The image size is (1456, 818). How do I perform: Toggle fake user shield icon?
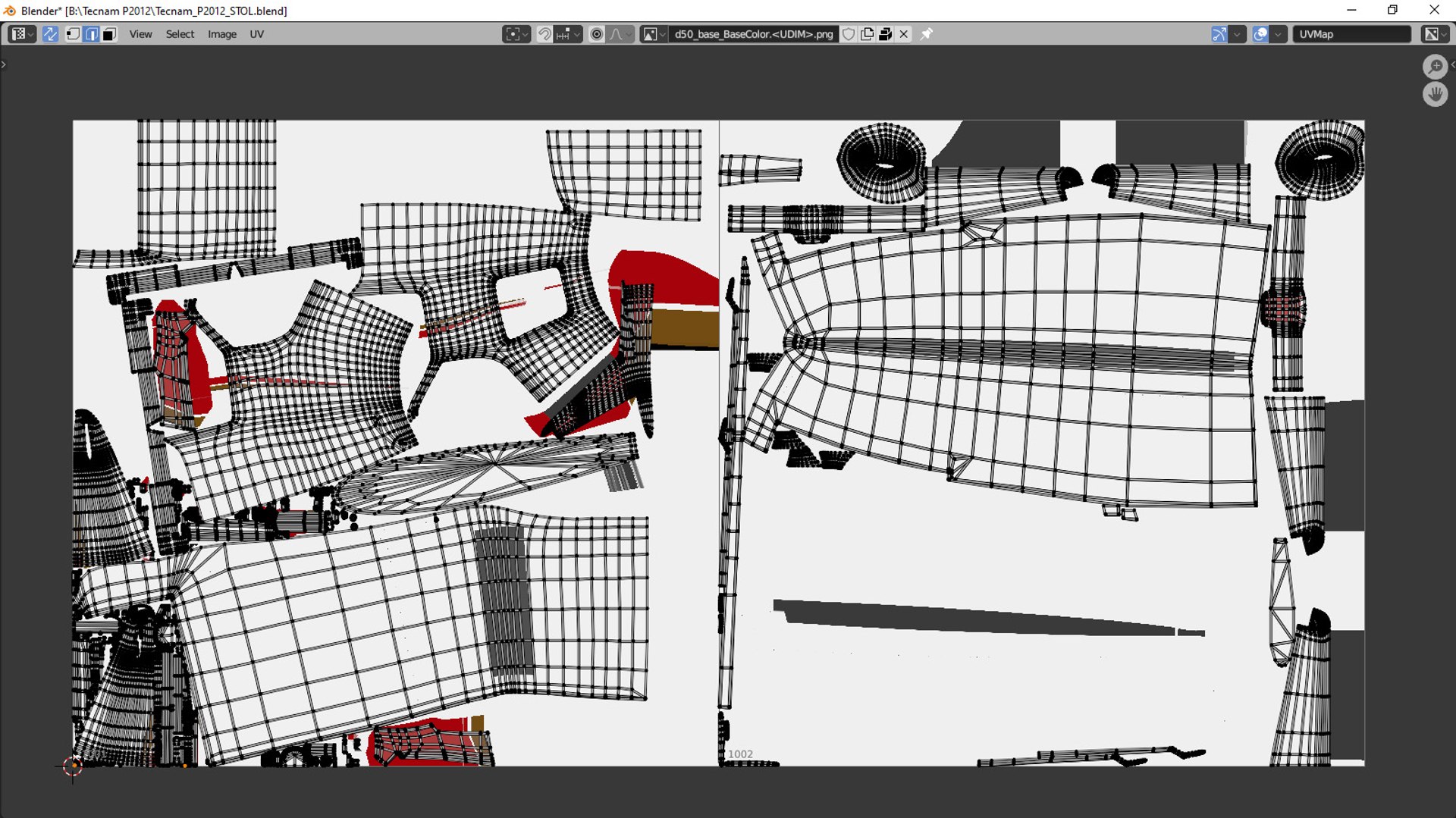849,34
